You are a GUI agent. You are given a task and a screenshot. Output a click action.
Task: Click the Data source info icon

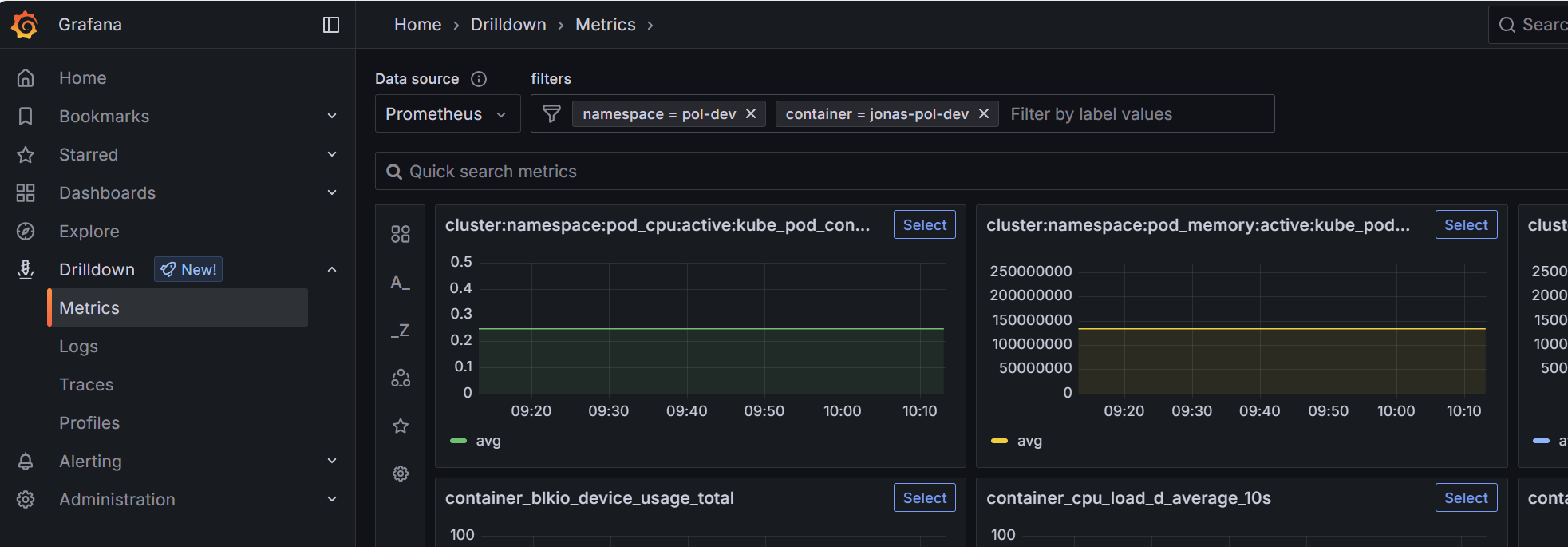point(479,79)
